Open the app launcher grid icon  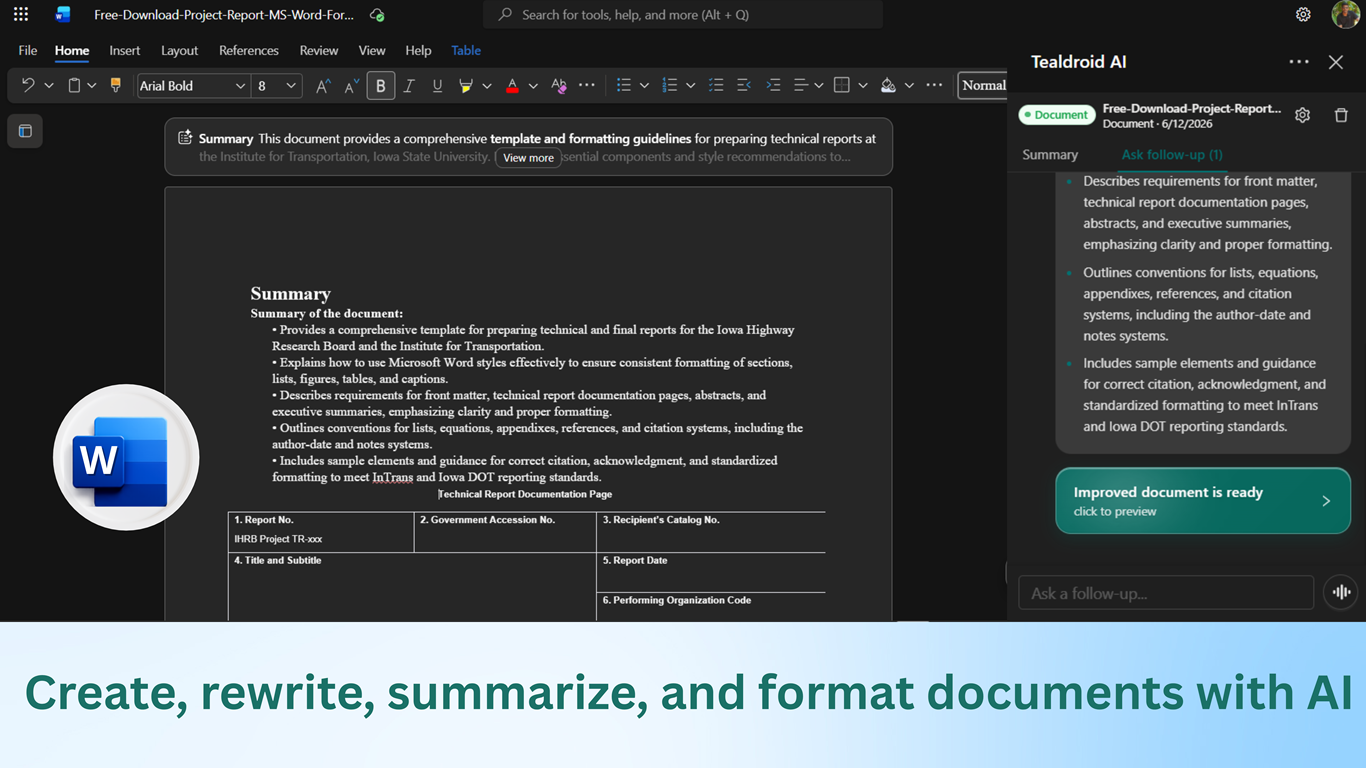[x=21, y=14]
